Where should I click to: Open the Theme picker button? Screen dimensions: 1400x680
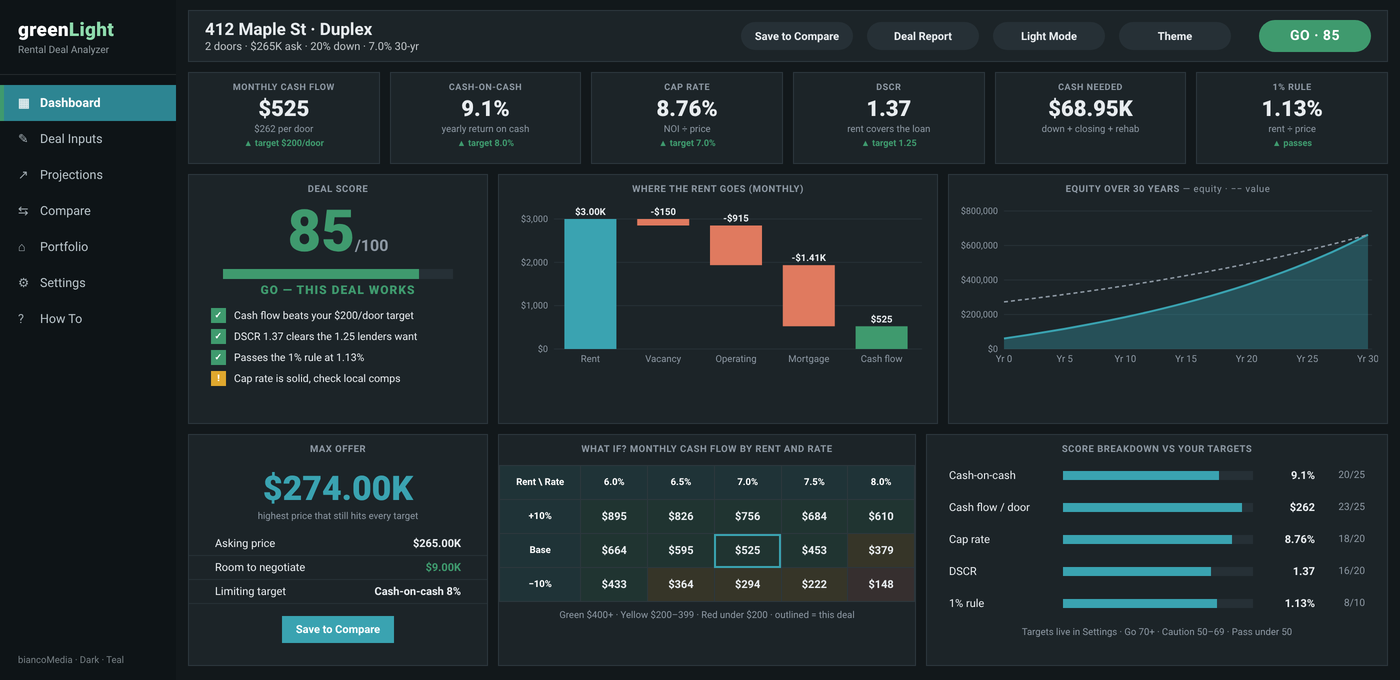pos(1175,36)
